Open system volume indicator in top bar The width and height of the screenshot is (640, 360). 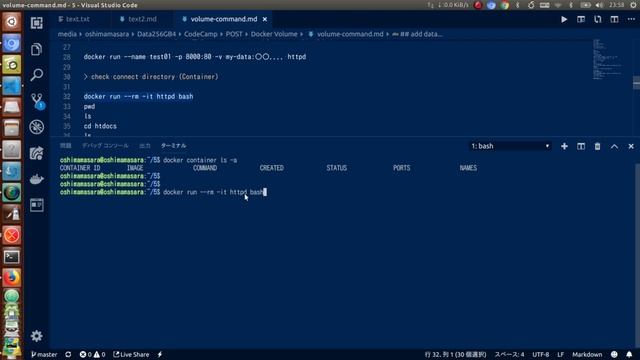pos(599,5)
